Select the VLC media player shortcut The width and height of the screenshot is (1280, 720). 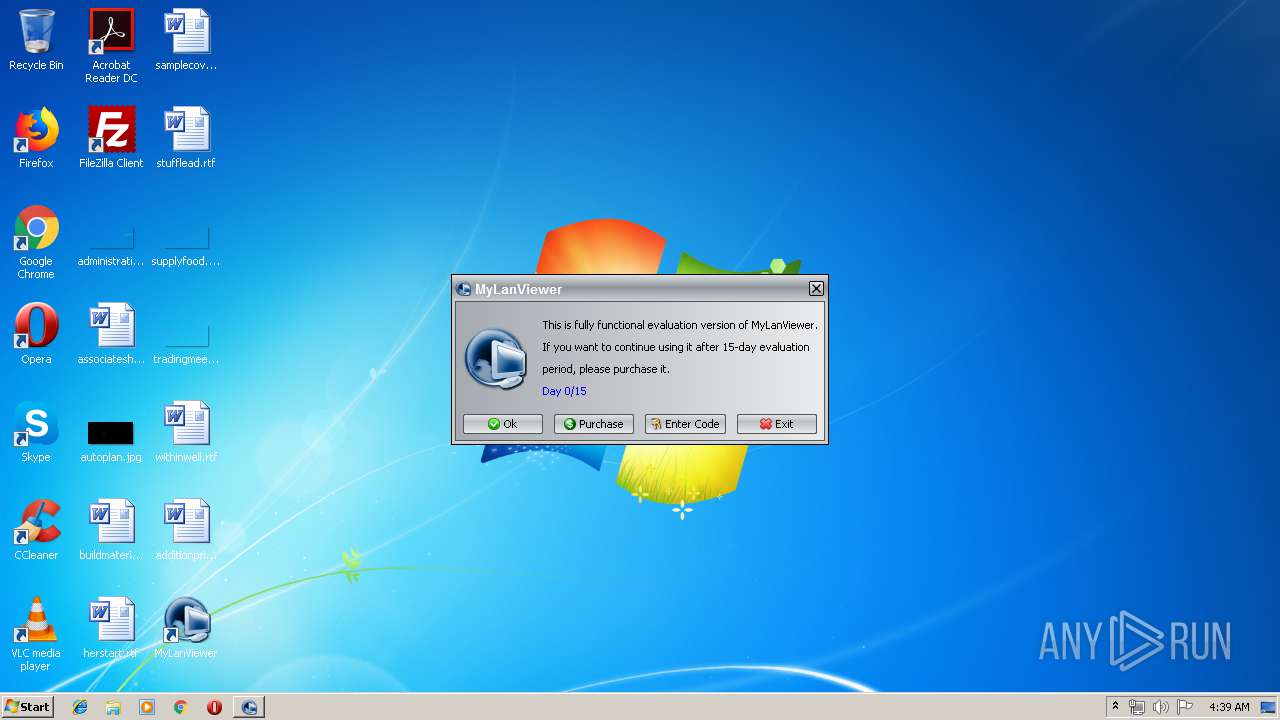[x=36, y=634]
